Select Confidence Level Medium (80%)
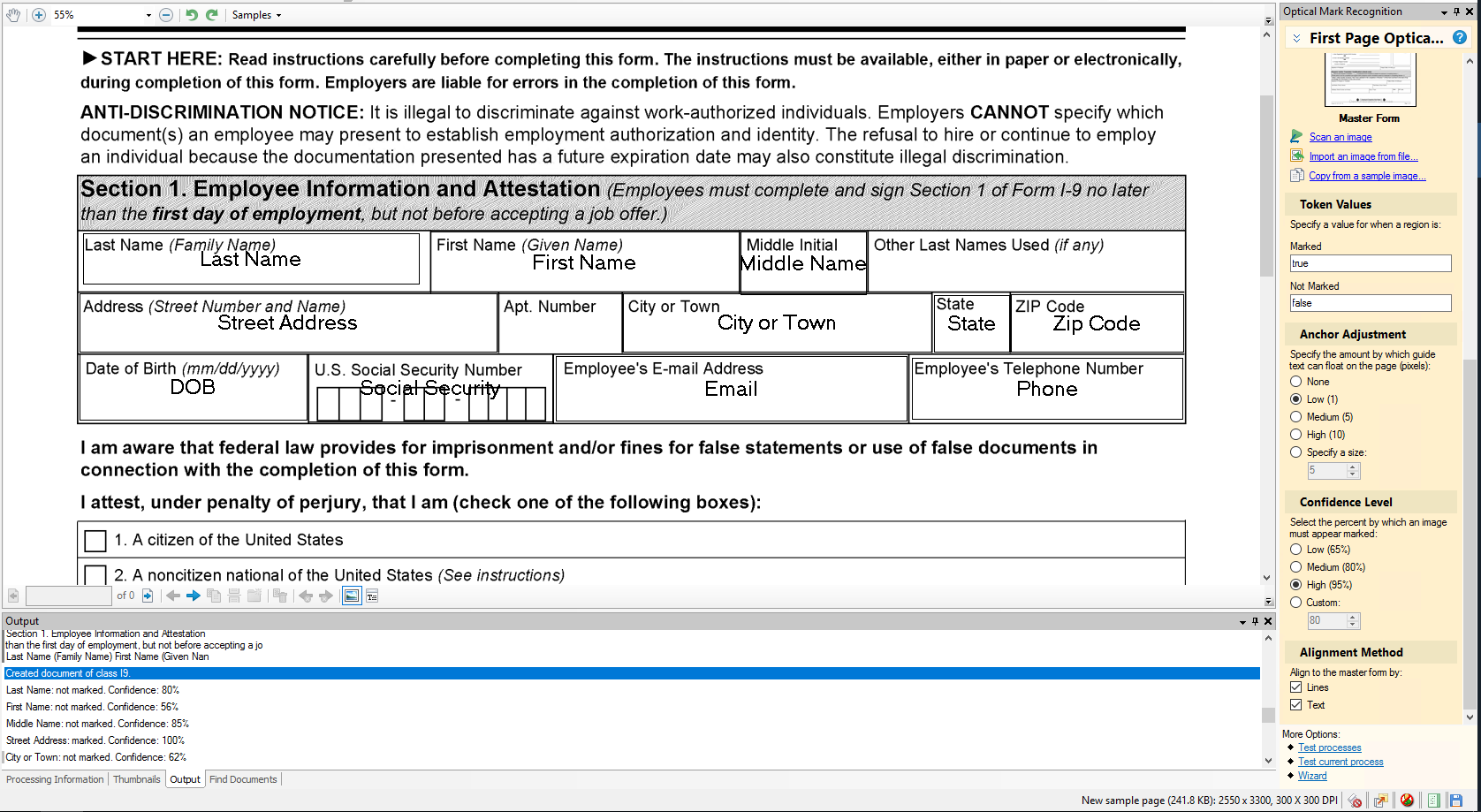 click(1296, 567)
